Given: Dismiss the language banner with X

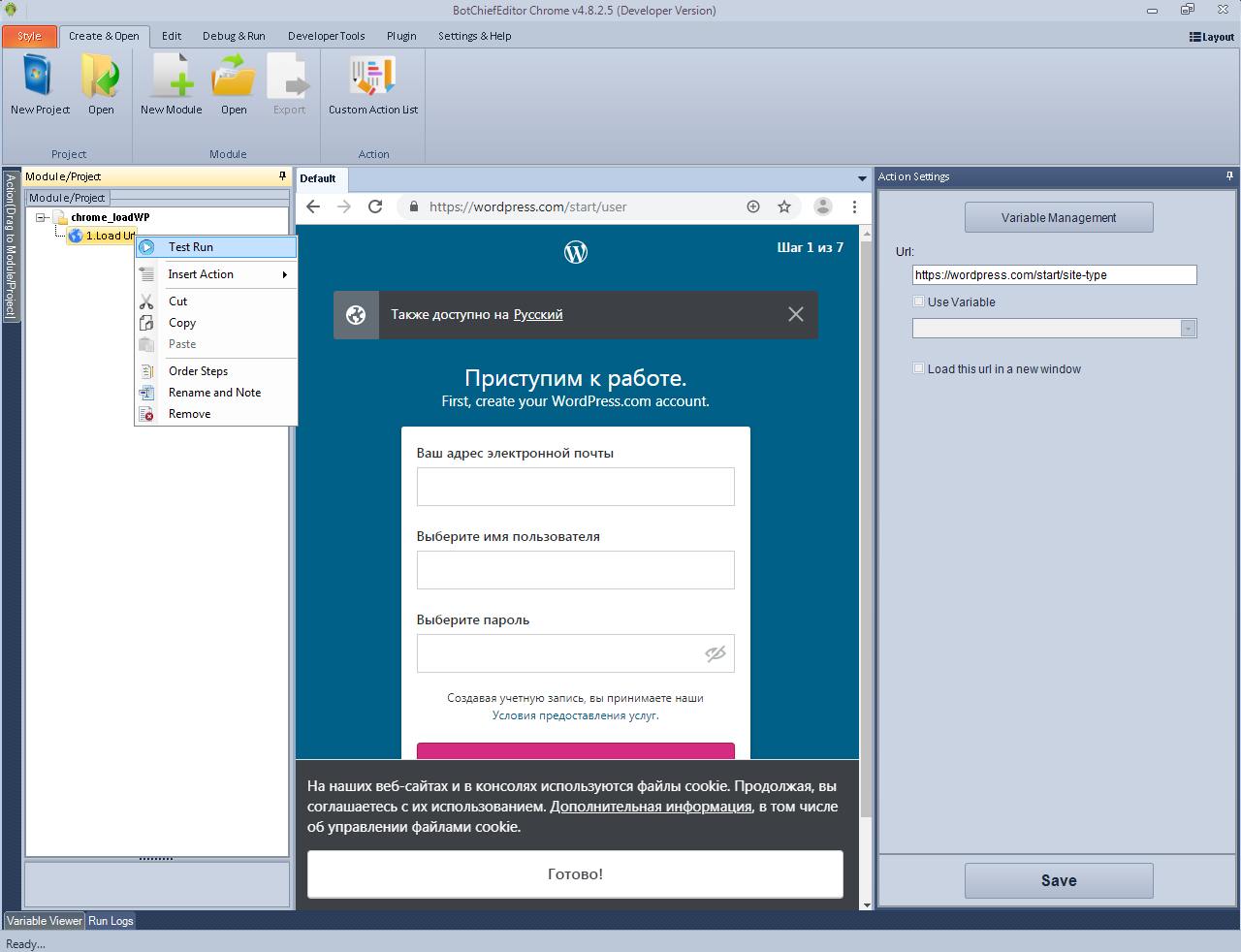Looking at the screenshot, I should point(795,314).
